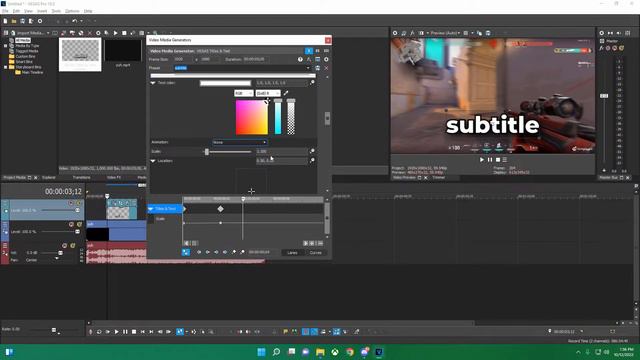This screenshot has height=360, width=640.
Task: Toggle sync cursor button in keyframe controller
Action: [186, 252]
